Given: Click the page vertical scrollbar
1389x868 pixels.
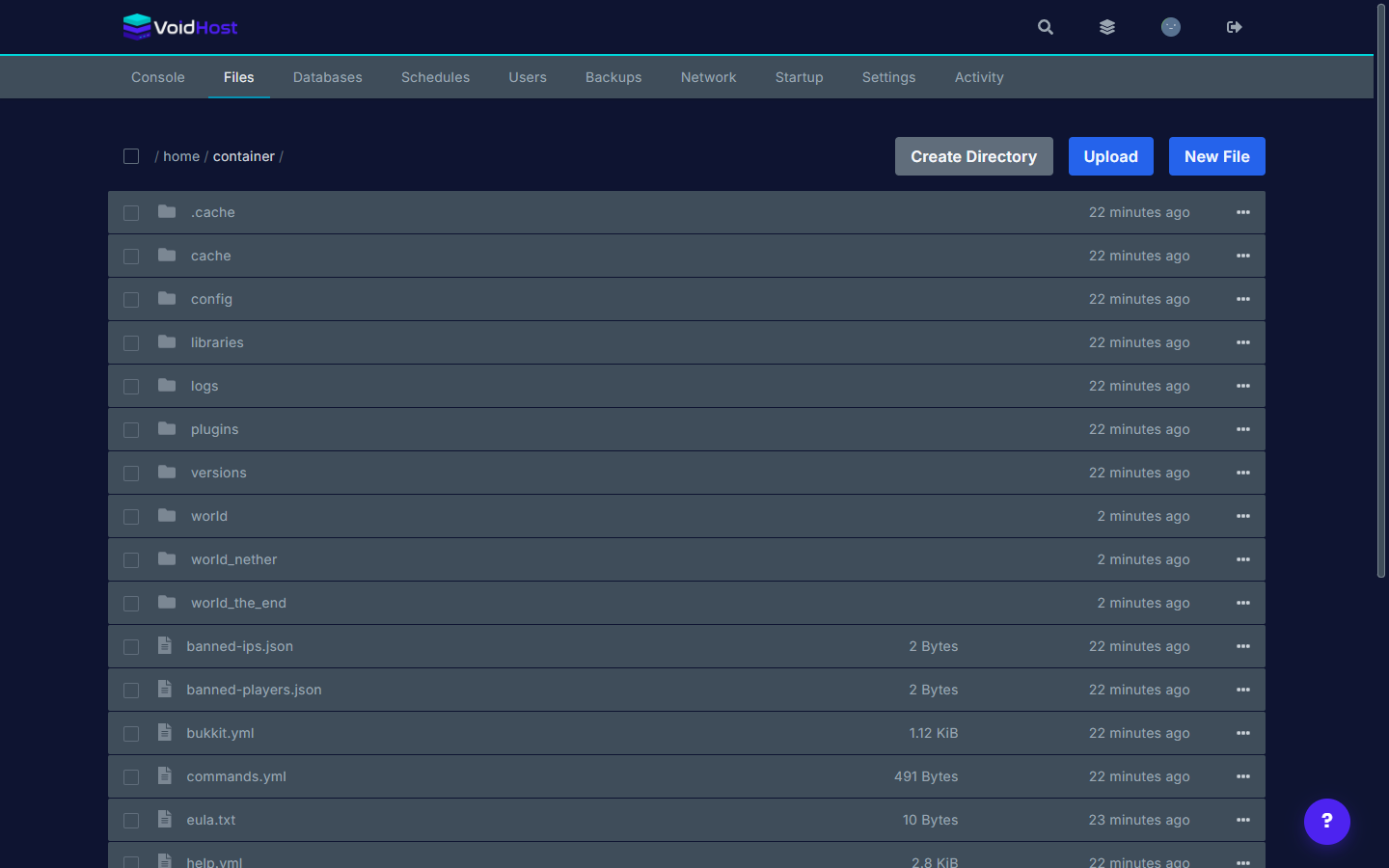Looking at the screenshot, I should (1381, 289).
